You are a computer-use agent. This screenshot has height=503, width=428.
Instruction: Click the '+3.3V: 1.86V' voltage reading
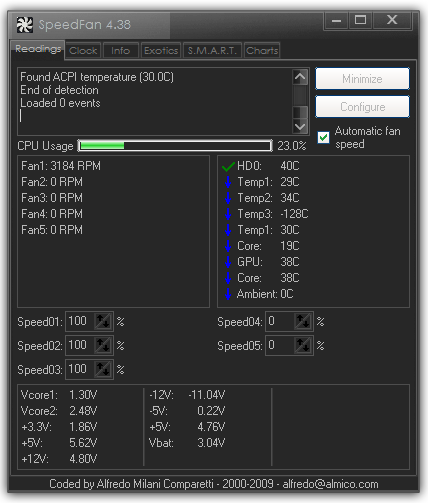59,427
